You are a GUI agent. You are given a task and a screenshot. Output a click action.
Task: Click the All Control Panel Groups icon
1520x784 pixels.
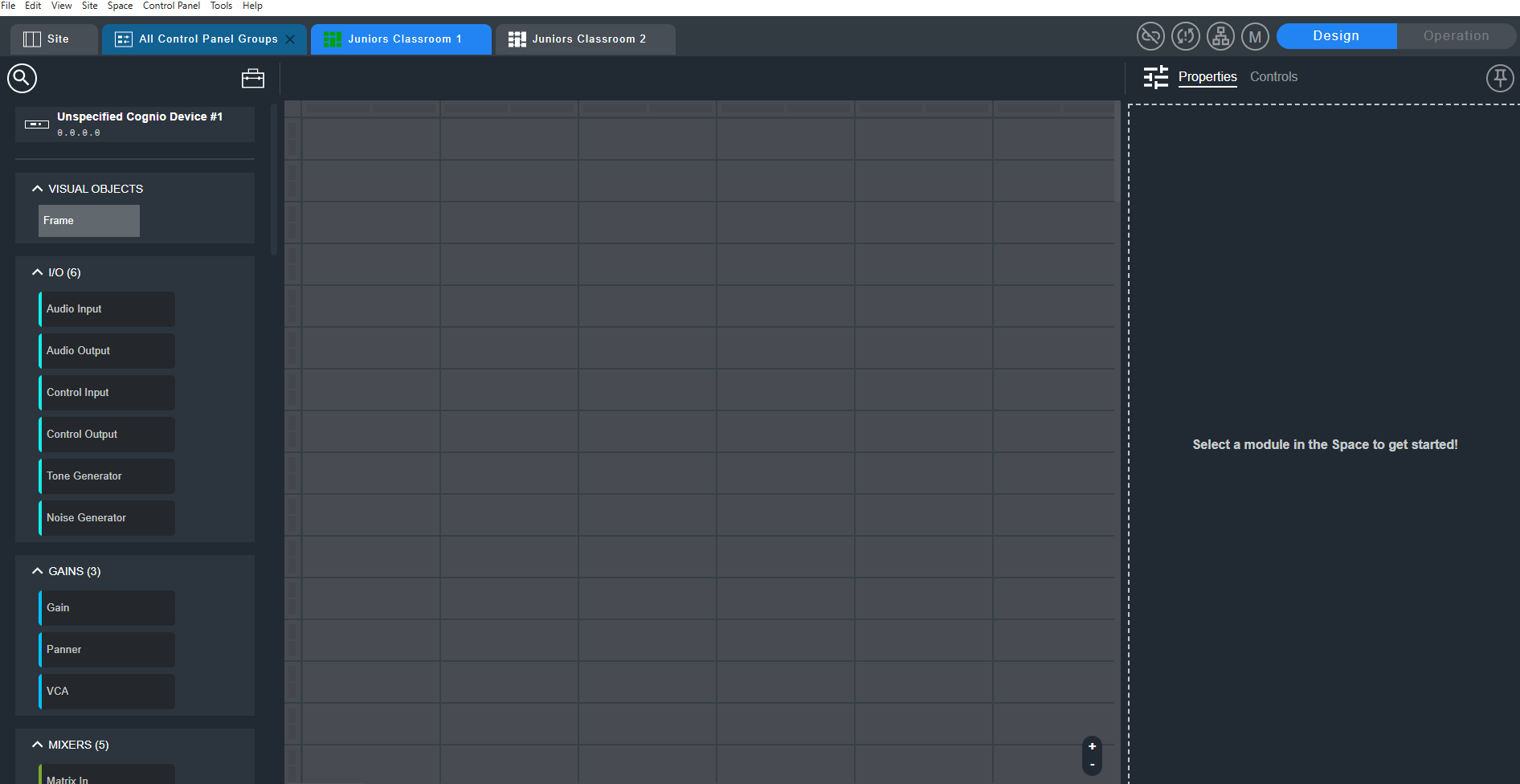(124, 39)
